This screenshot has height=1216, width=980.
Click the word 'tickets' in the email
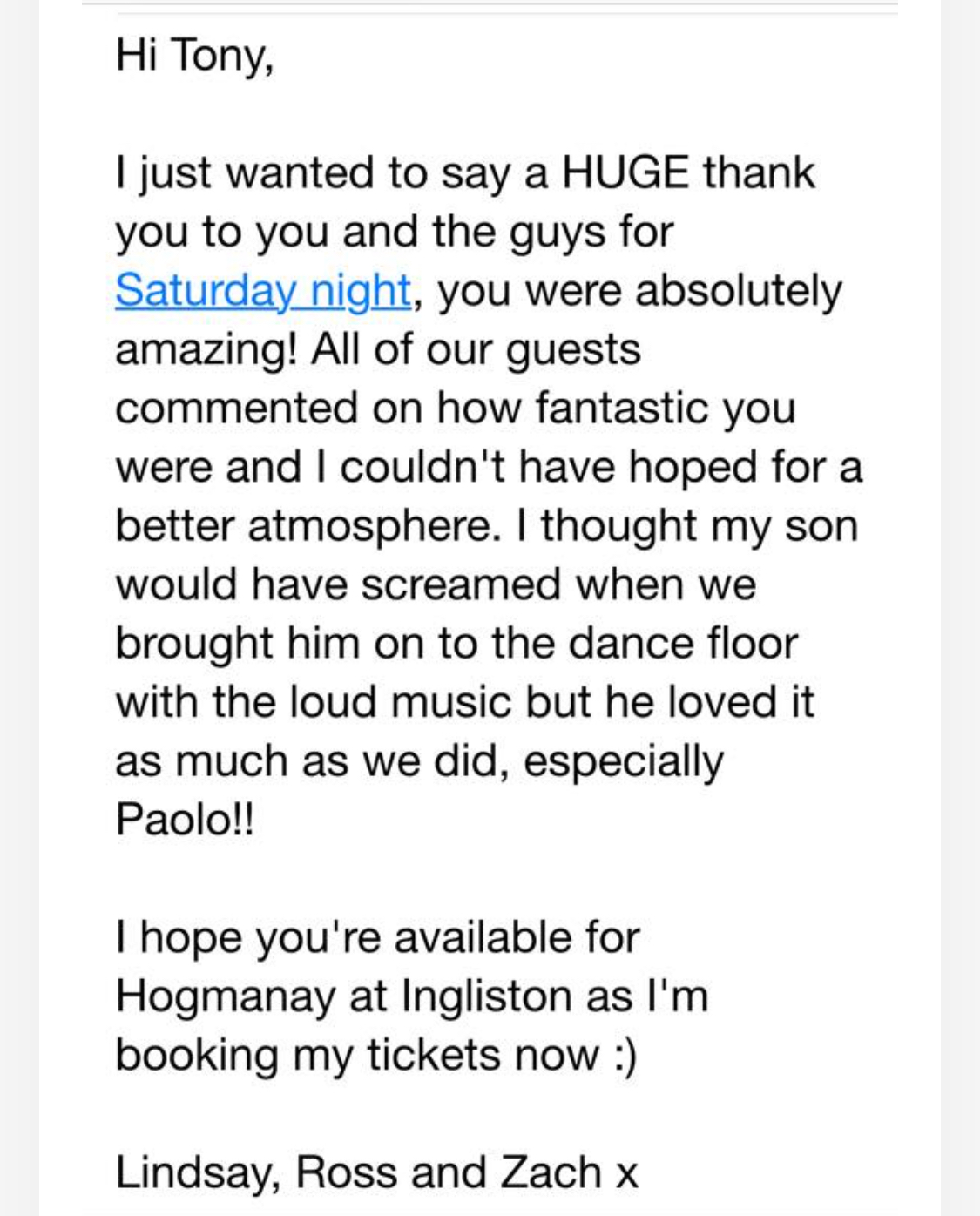click(x=433, y=1055)
